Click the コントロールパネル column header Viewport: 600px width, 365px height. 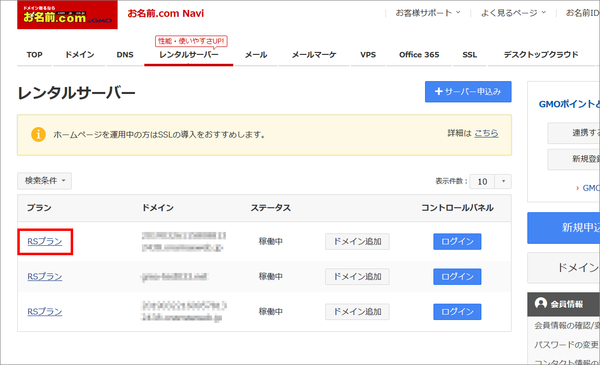[457, 208]
